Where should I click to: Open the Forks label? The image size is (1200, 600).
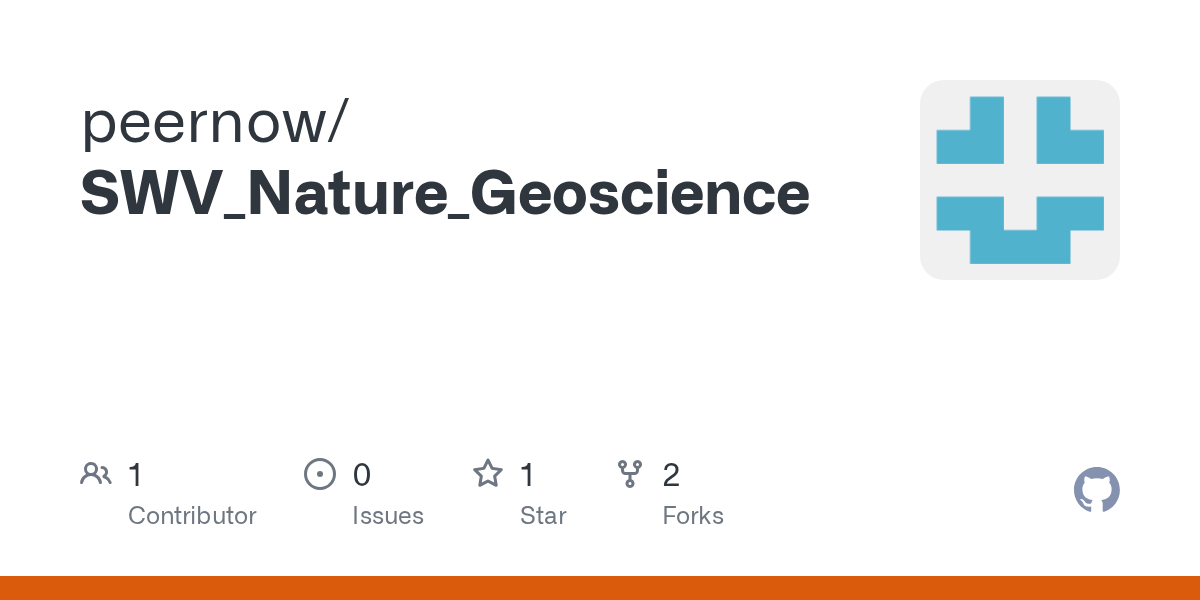(693, 516)
